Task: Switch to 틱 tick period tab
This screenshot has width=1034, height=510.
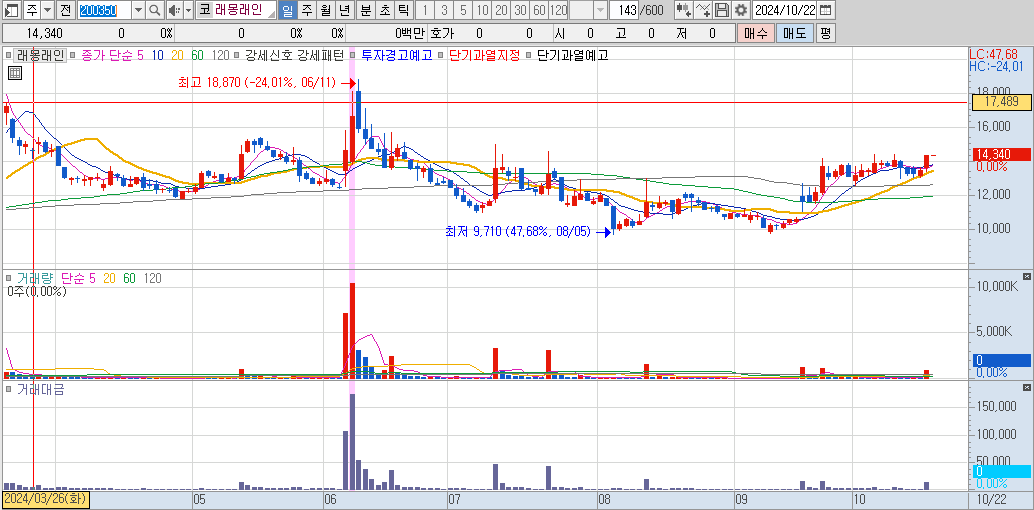Action: pos(404,10)
